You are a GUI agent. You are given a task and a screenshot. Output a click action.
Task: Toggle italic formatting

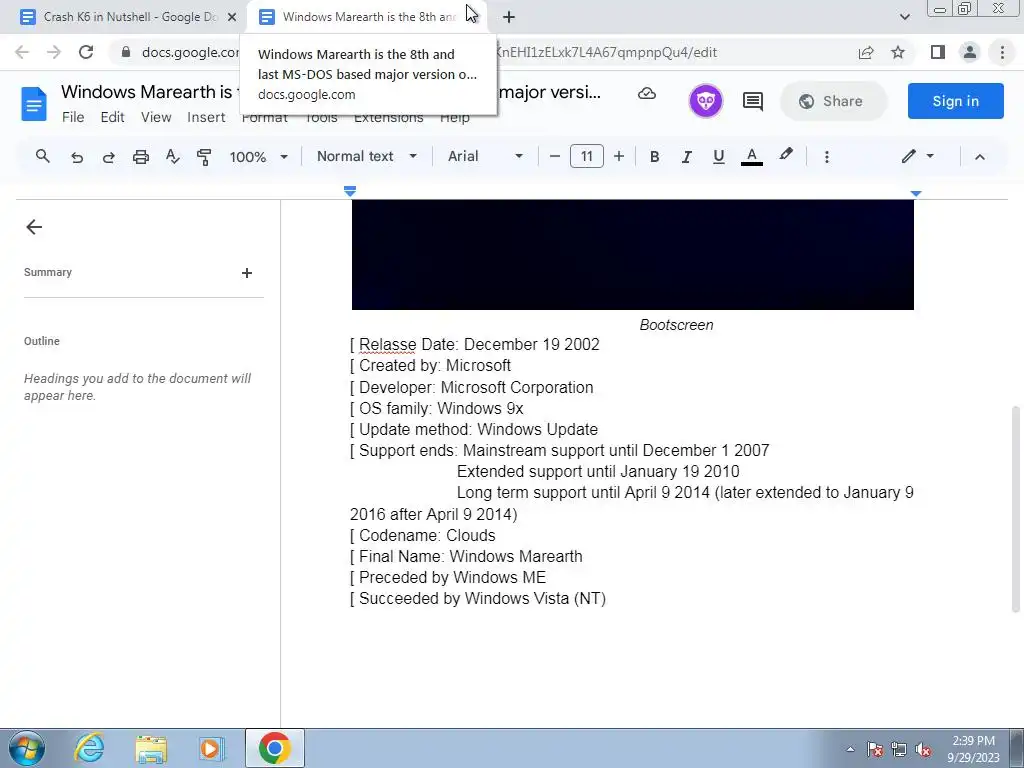tap(686, 157)
